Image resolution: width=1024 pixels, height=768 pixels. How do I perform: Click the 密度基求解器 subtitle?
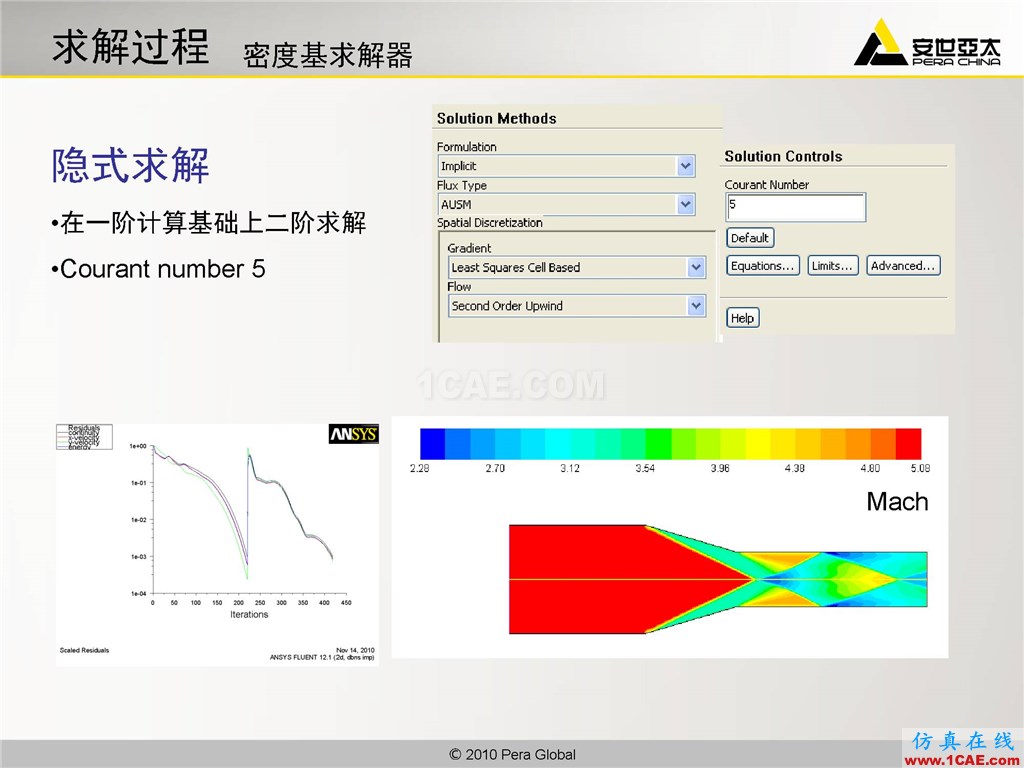328,56
